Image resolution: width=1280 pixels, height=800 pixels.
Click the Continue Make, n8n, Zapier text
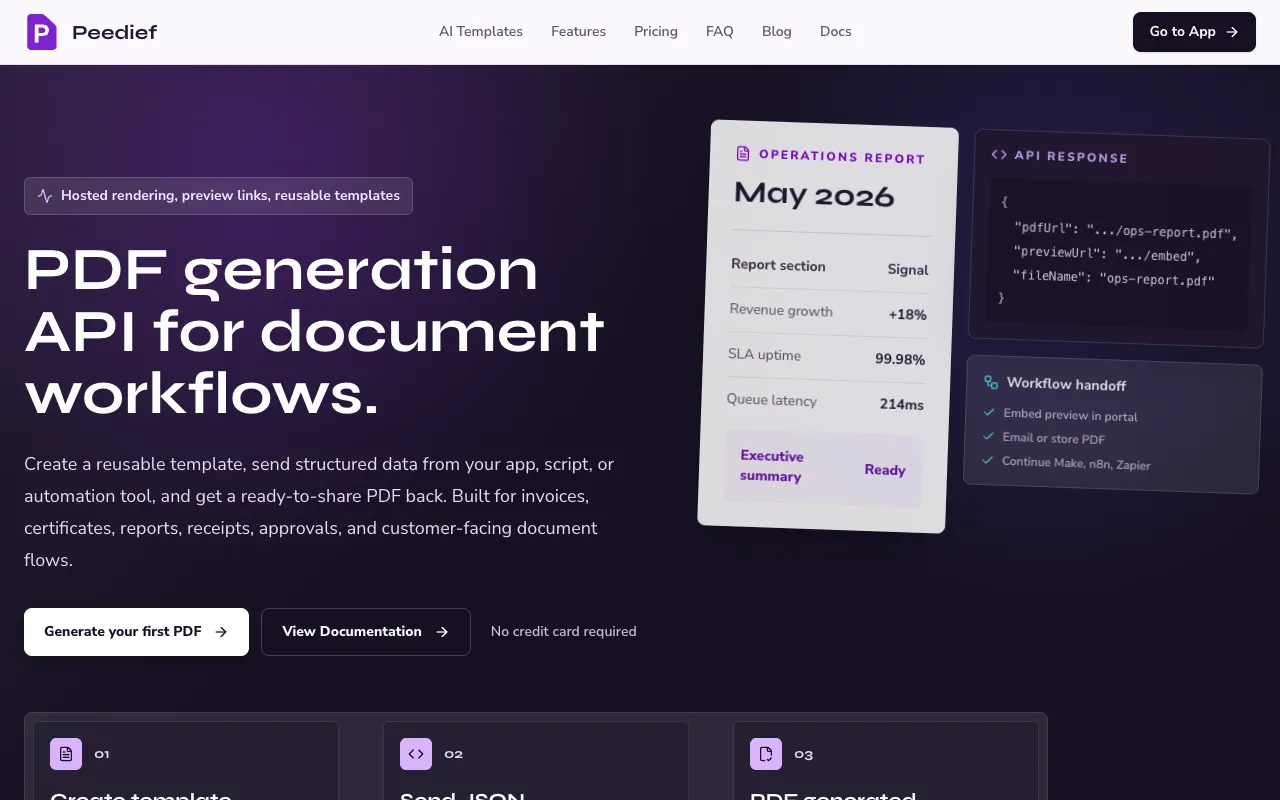(1076, 463)
